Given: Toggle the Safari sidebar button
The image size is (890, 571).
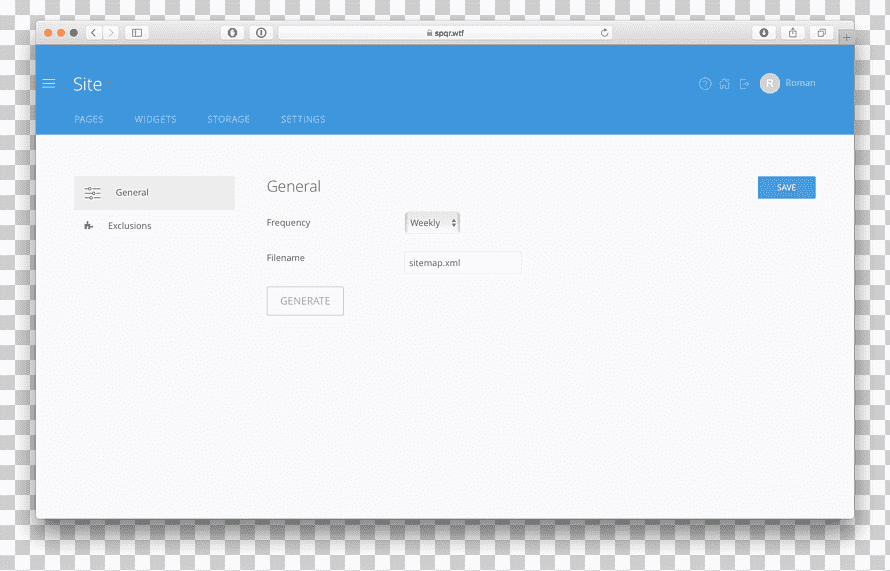Looking at the screenshot, I should tap(137, 33).
